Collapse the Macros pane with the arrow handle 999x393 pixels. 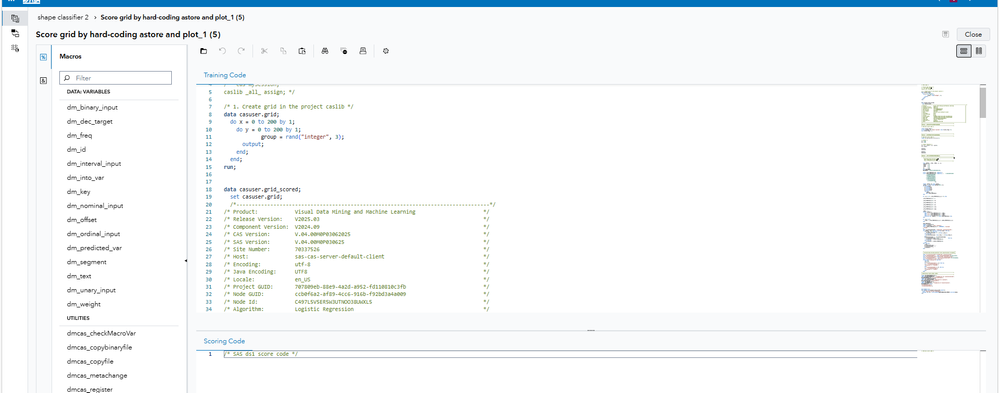tap(185, 261)
